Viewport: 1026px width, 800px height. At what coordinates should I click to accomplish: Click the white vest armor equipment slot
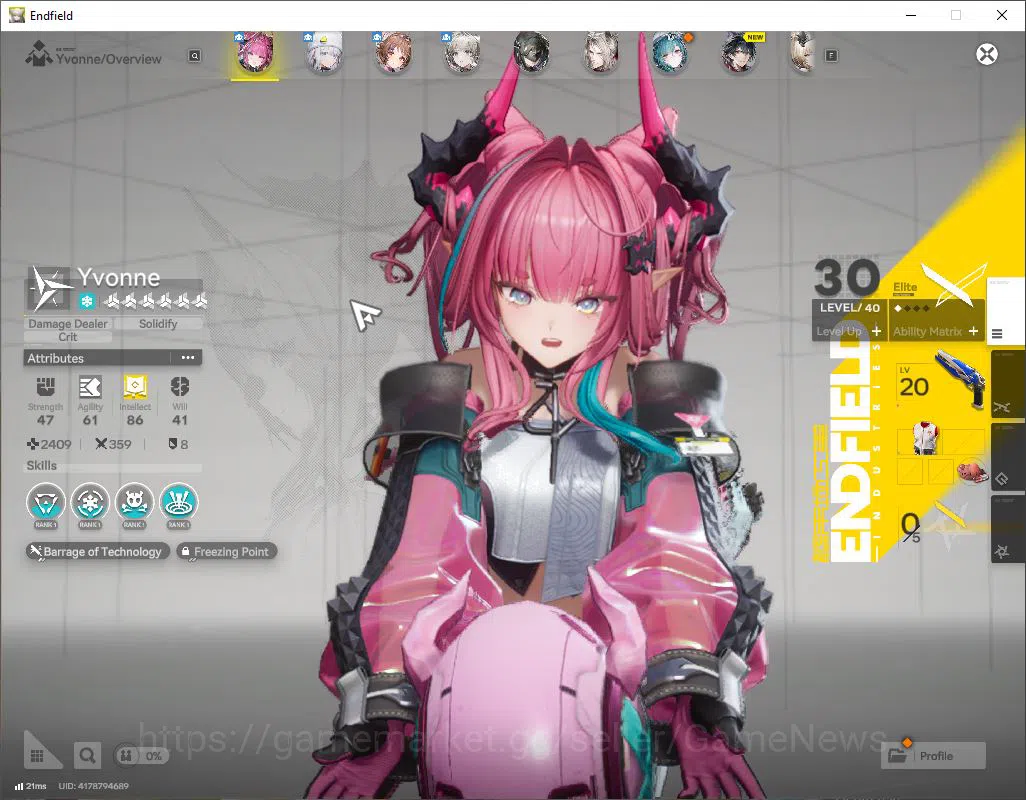click(924, 438)
